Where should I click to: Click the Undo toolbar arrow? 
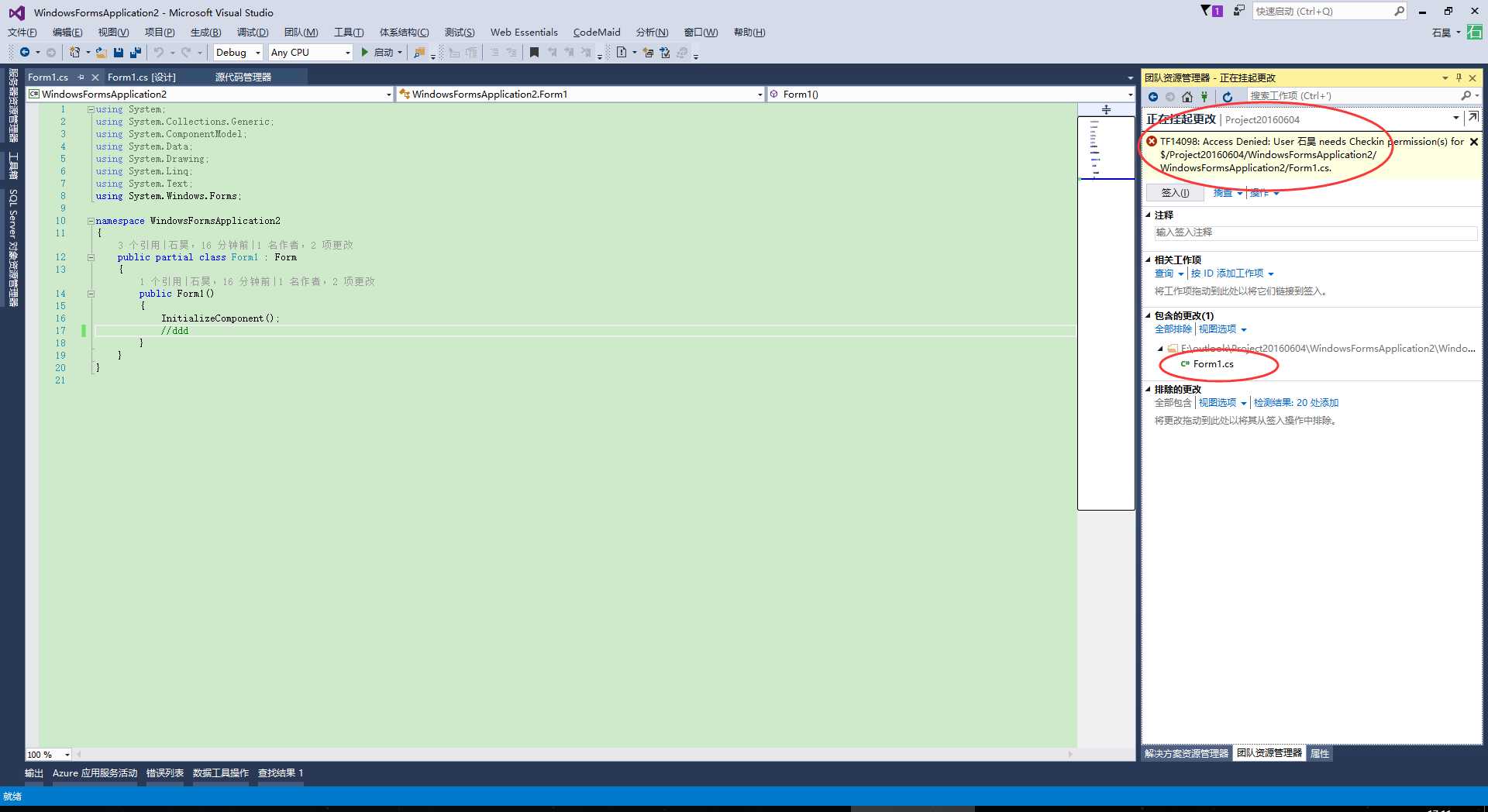coord(158,52)
